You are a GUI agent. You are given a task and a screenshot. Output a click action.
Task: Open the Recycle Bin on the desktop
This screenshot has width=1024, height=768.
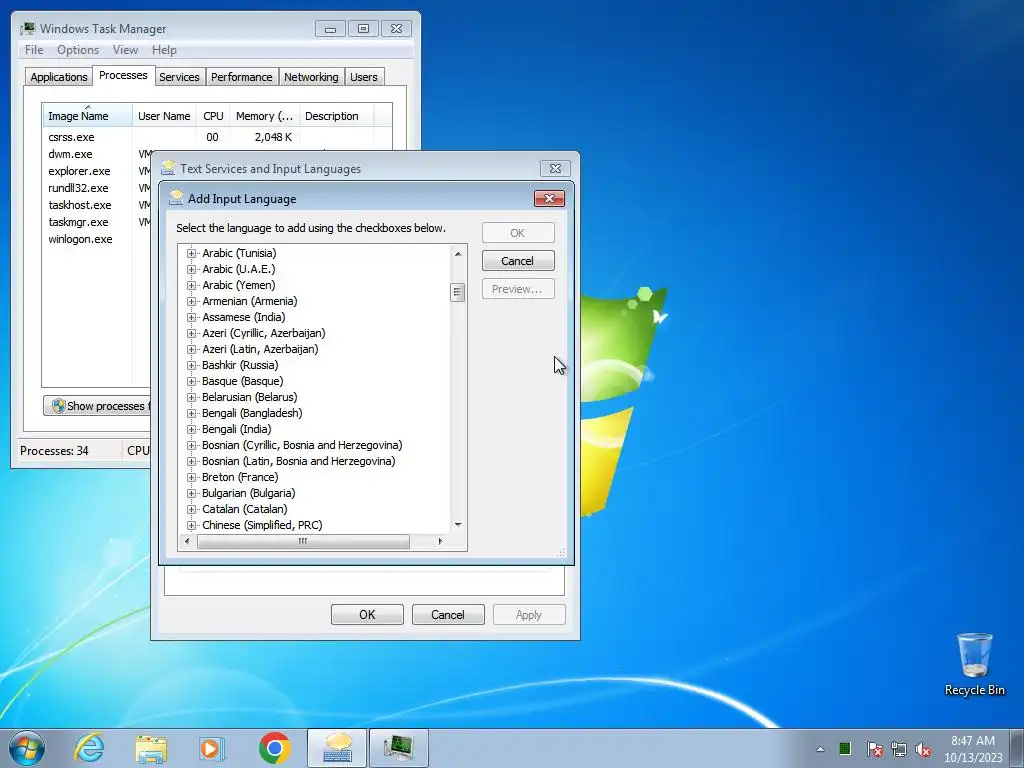click(974, 664)
